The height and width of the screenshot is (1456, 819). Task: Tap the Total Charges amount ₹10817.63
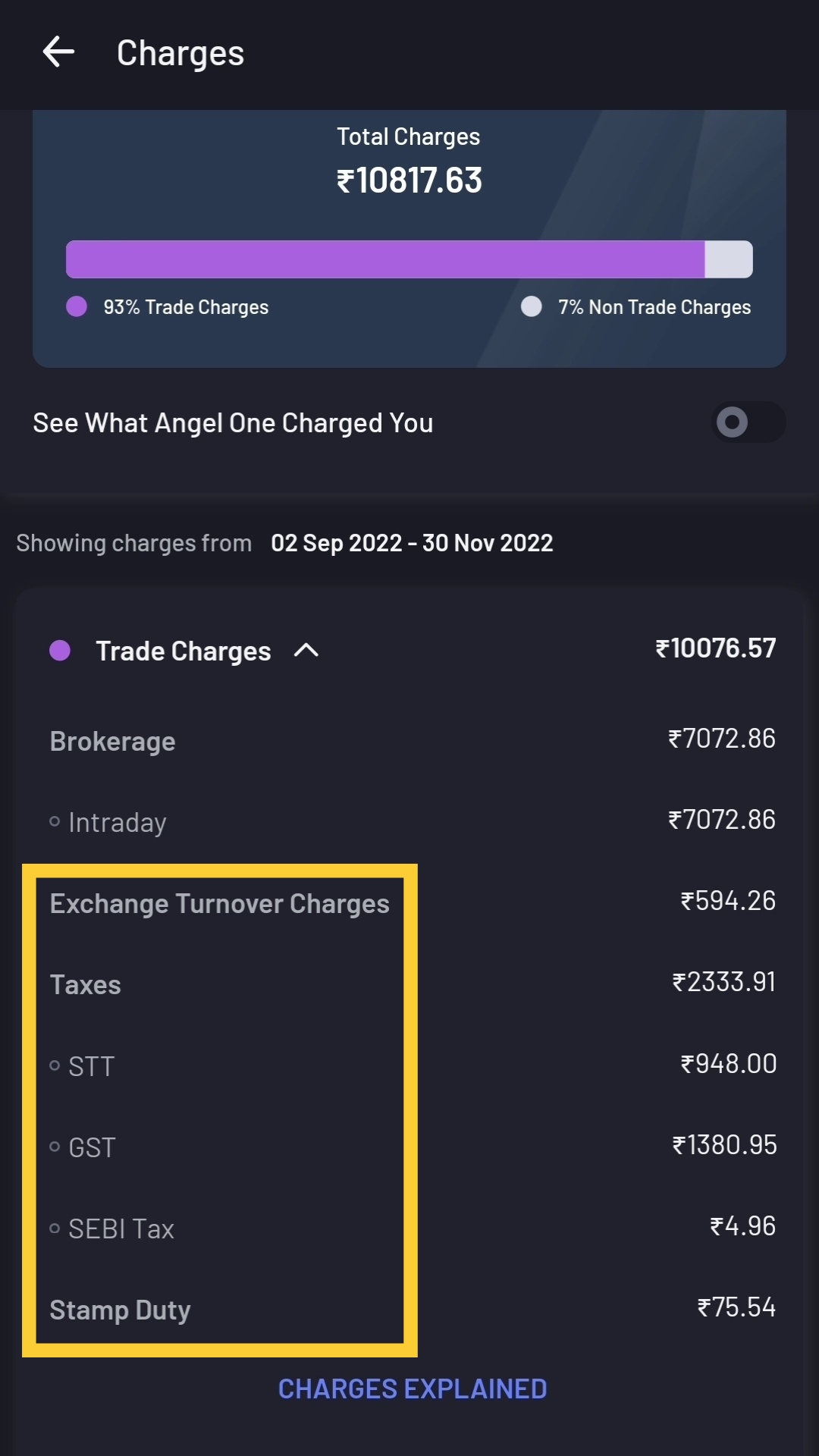(x=409, y=180)
